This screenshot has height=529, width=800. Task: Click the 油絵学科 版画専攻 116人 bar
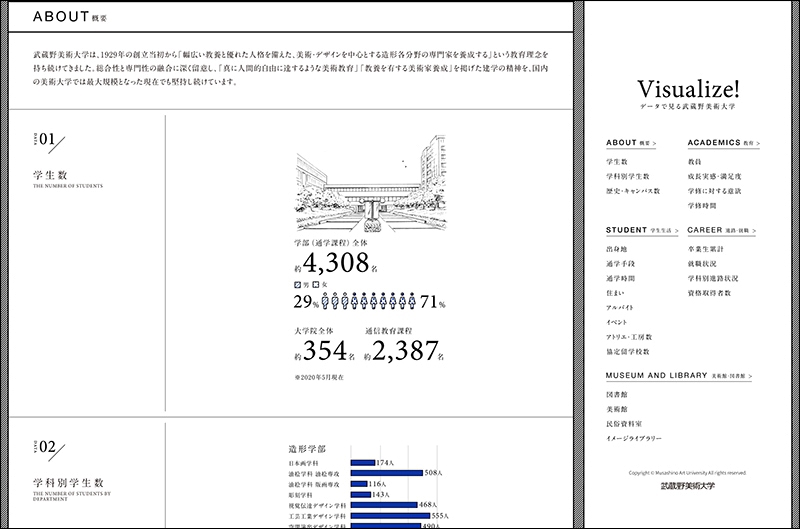tap(359, 484)
